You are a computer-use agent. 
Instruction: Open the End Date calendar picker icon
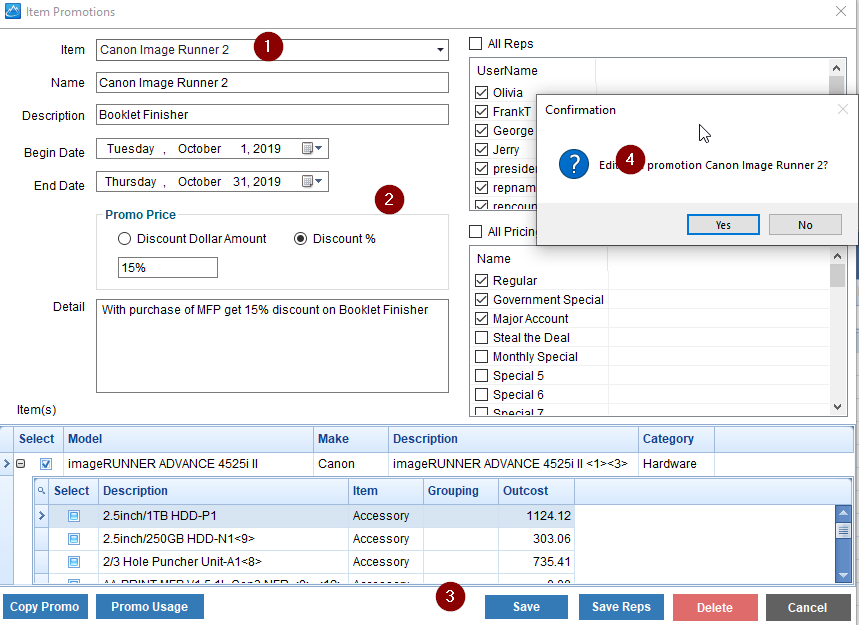click(307, 181)
